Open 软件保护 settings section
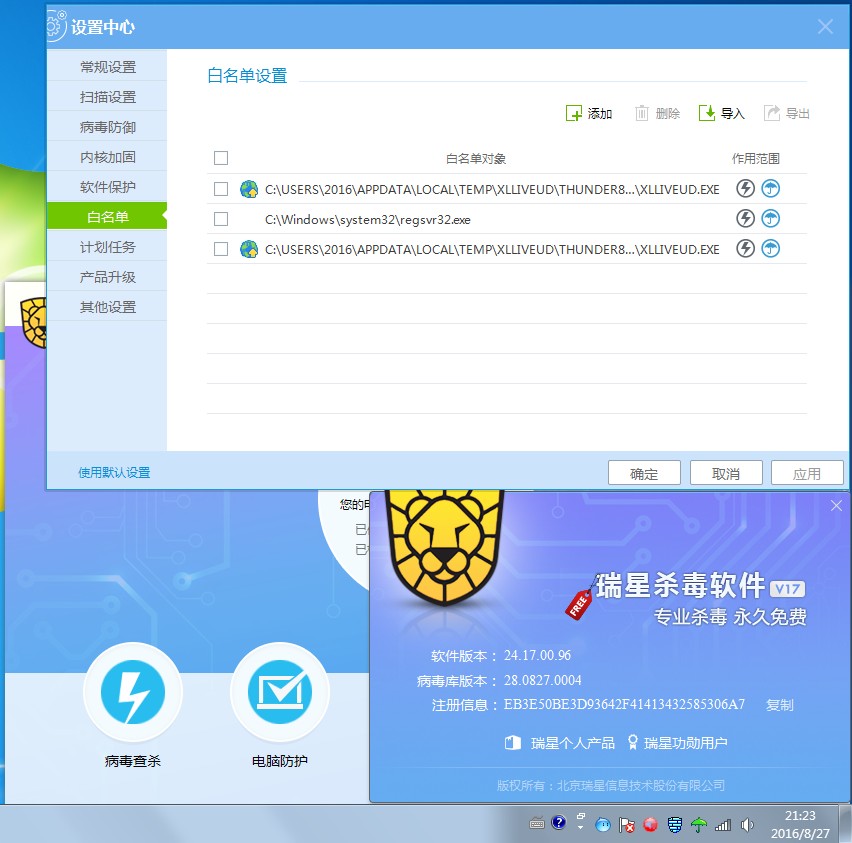 pyautogui.click(x=107, y=186)
